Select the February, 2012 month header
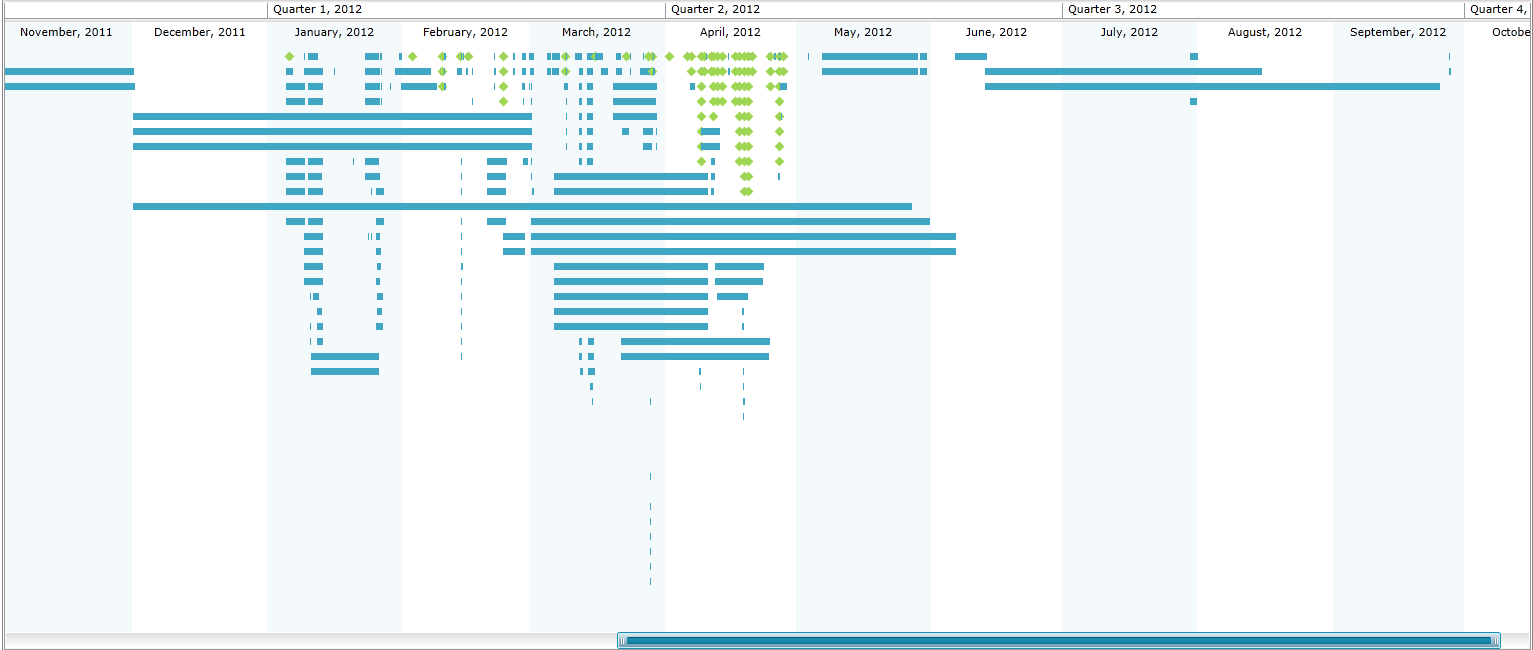 (465, 32)
